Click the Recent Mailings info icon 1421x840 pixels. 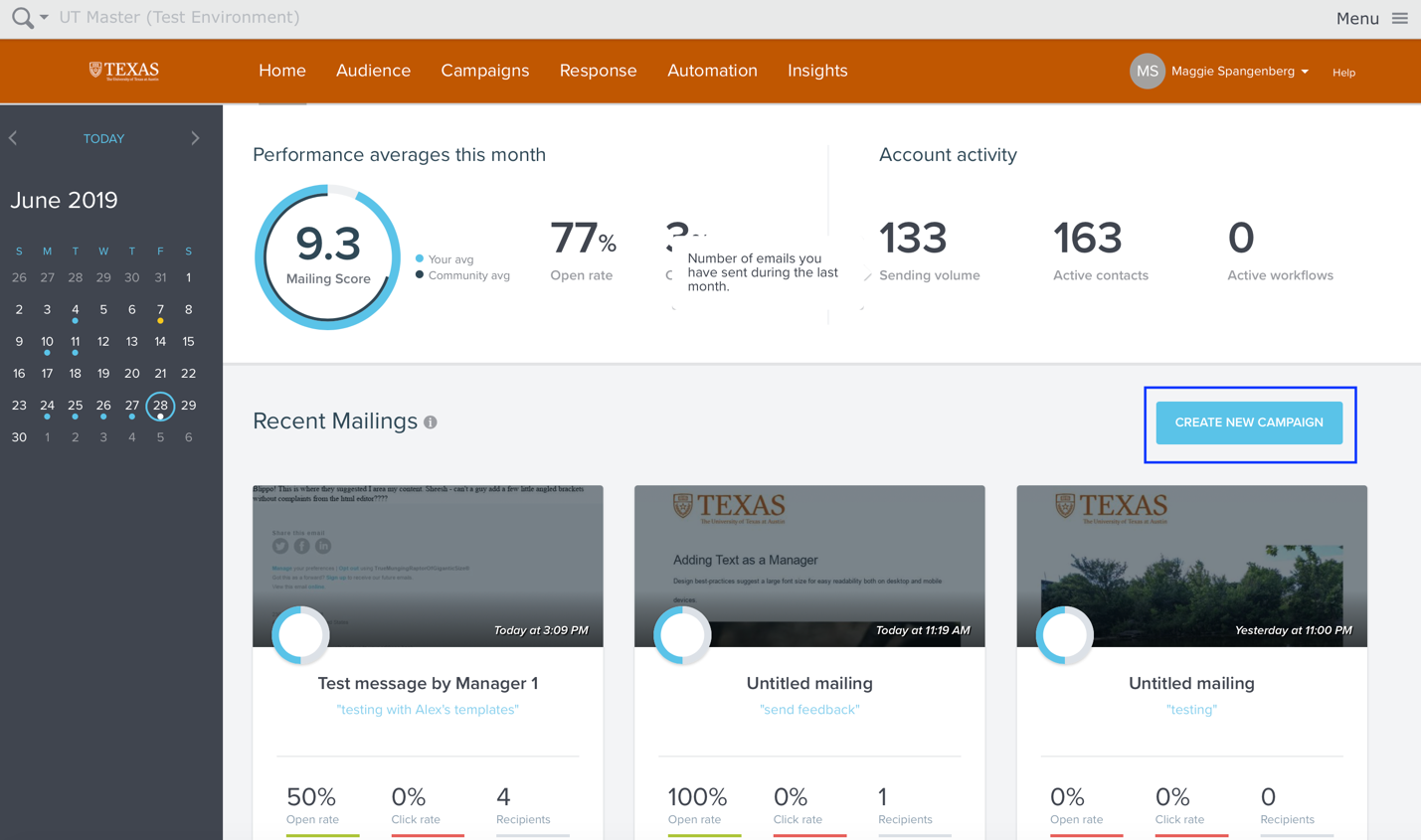click(431, 422)
